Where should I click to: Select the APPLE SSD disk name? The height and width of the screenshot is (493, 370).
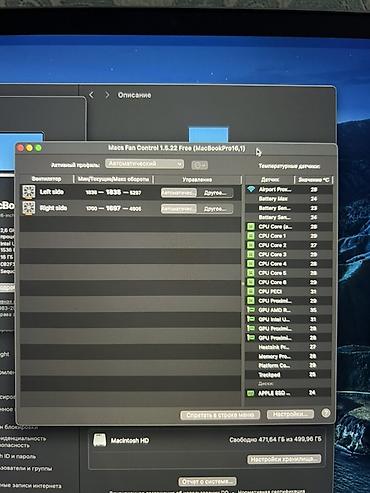point(274,393)
